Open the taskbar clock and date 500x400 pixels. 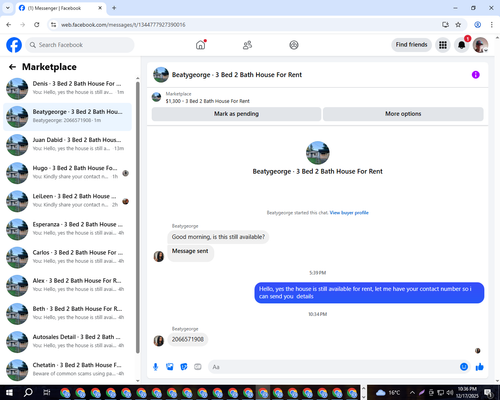coord(467,392)
